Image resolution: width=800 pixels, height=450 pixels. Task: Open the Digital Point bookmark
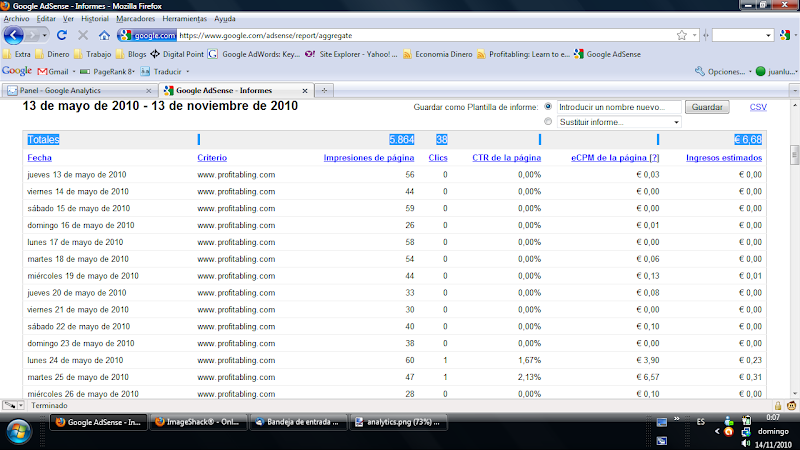coord(177,54)
